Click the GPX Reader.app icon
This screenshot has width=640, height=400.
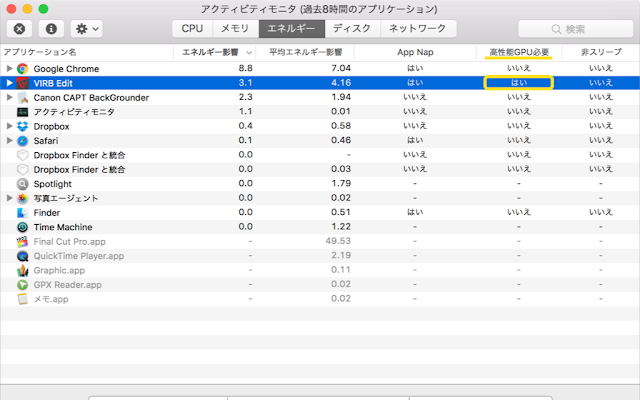point(22,285)
